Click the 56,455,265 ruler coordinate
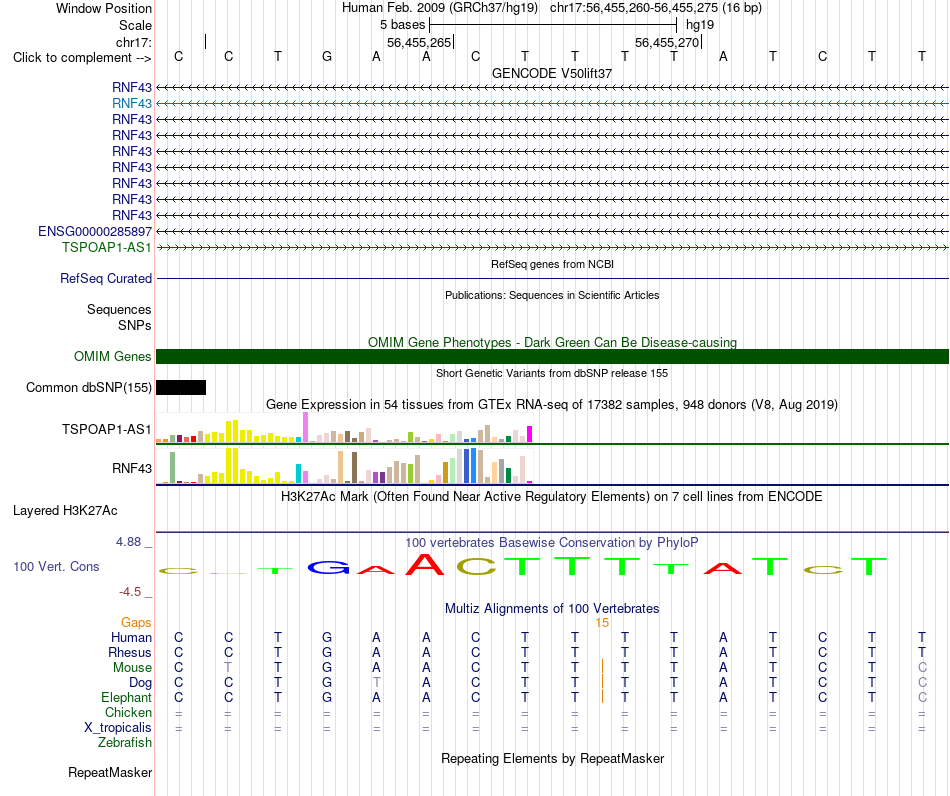The image size is (950, 796). [419, 42]
